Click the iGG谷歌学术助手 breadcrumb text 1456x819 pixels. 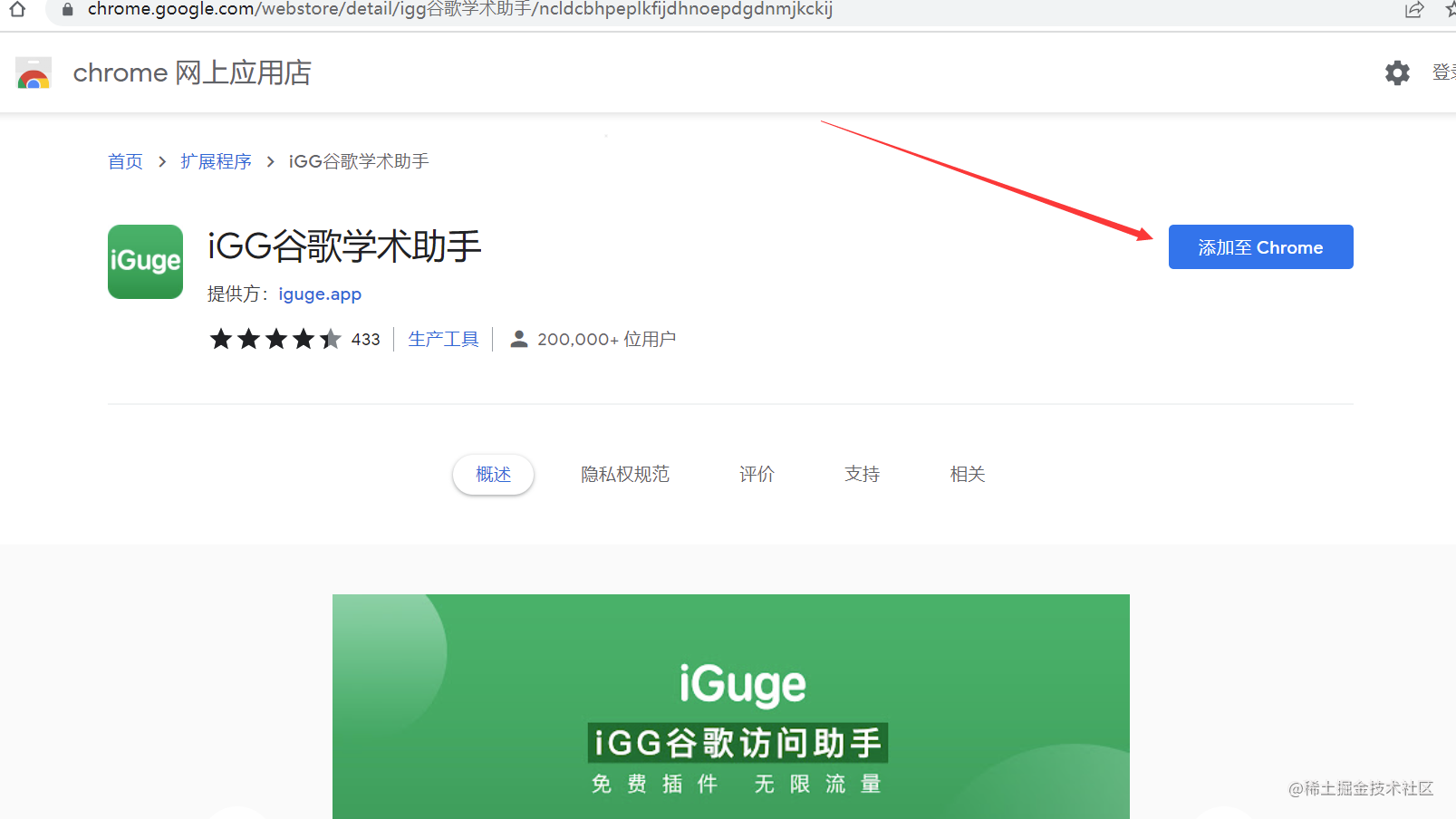click(x=359, y=161)
